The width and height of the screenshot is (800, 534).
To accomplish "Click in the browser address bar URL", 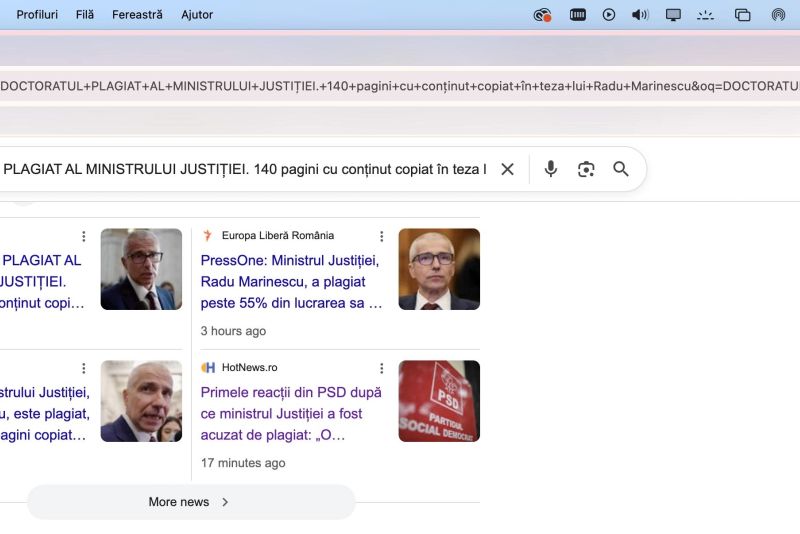I will pyautogui.click(x=400, y=87).
